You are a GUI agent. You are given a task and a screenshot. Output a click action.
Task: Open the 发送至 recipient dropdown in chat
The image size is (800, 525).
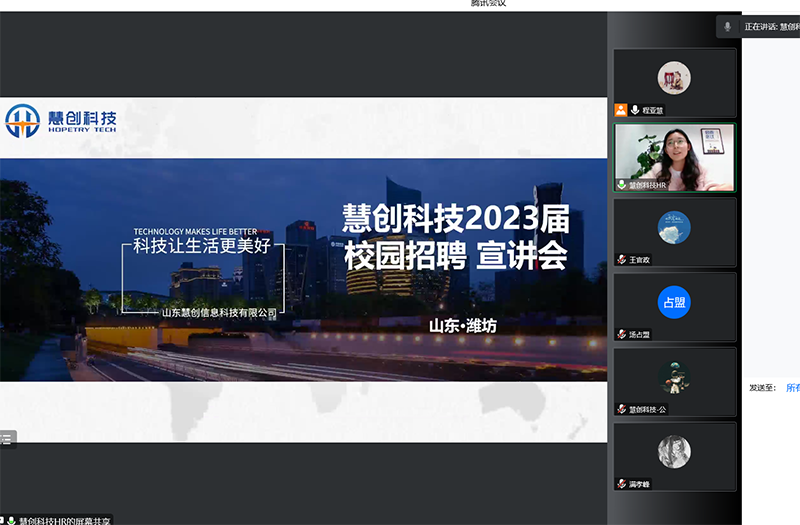click(792, 387)
